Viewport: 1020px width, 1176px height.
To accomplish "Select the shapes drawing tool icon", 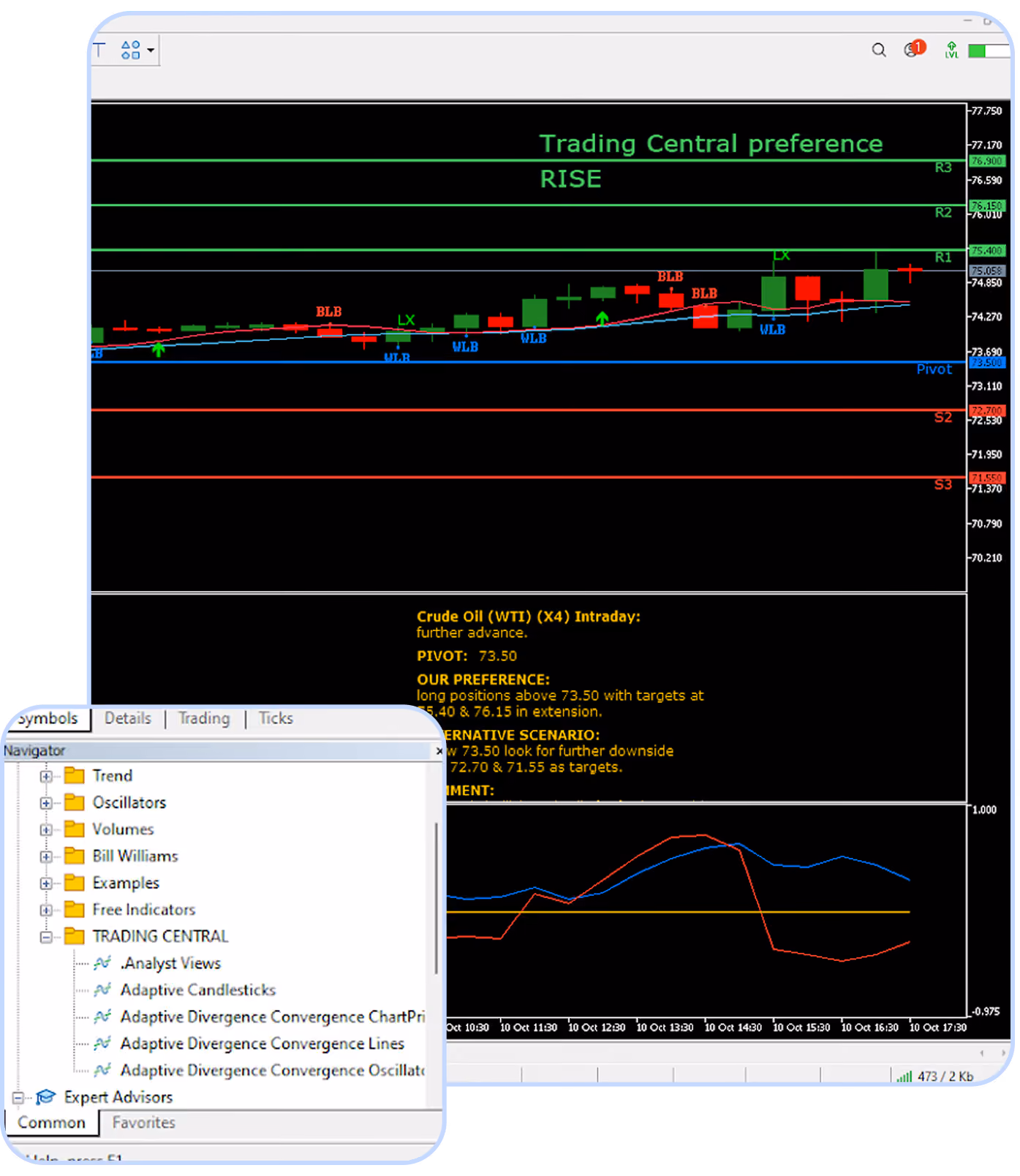I will (130, 50).
